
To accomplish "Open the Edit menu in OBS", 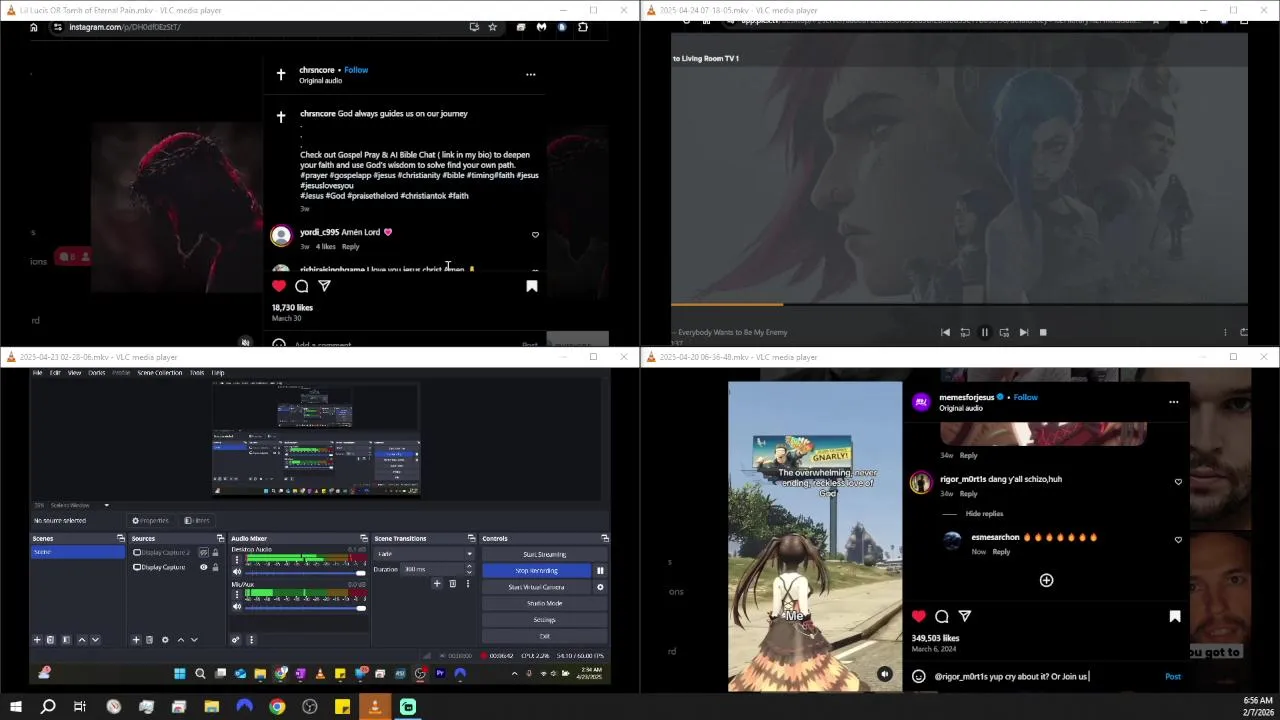I will [x=55, y=373].
